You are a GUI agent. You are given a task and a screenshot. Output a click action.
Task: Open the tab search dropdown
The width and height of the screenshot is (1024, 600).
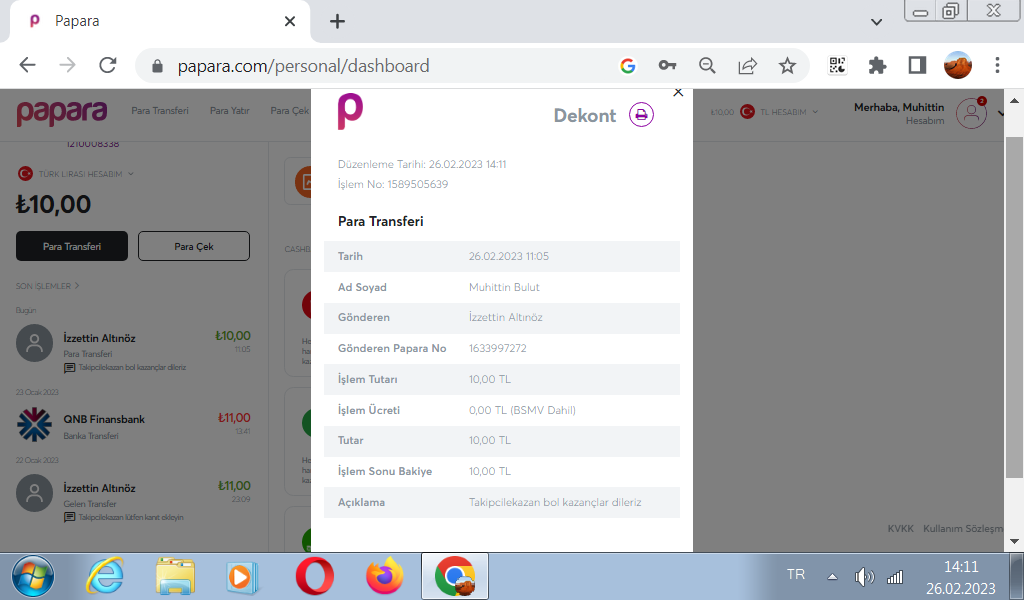coord(876,22)
